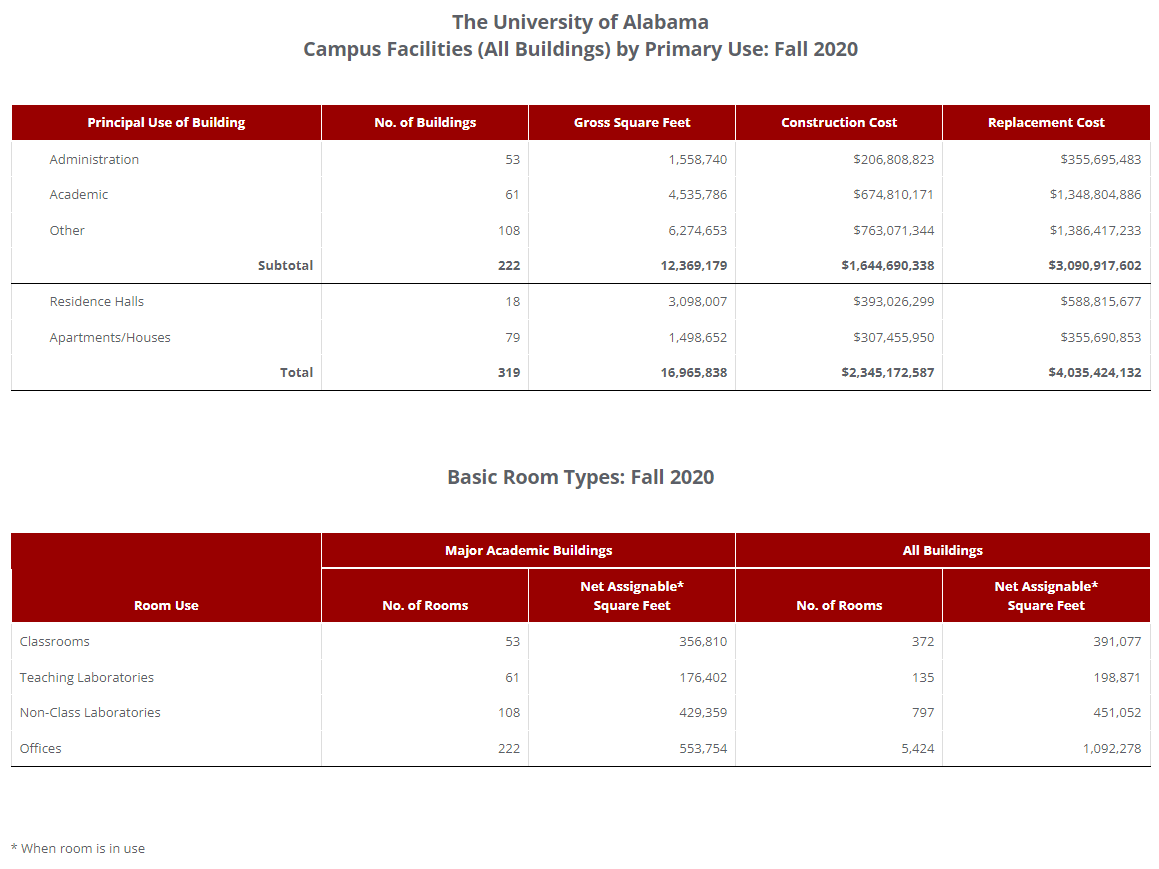The width and height of the screenshot is (1159, 869).
Task: Click the Academic construction cost $674,810,171
Action: click(893, 195)
